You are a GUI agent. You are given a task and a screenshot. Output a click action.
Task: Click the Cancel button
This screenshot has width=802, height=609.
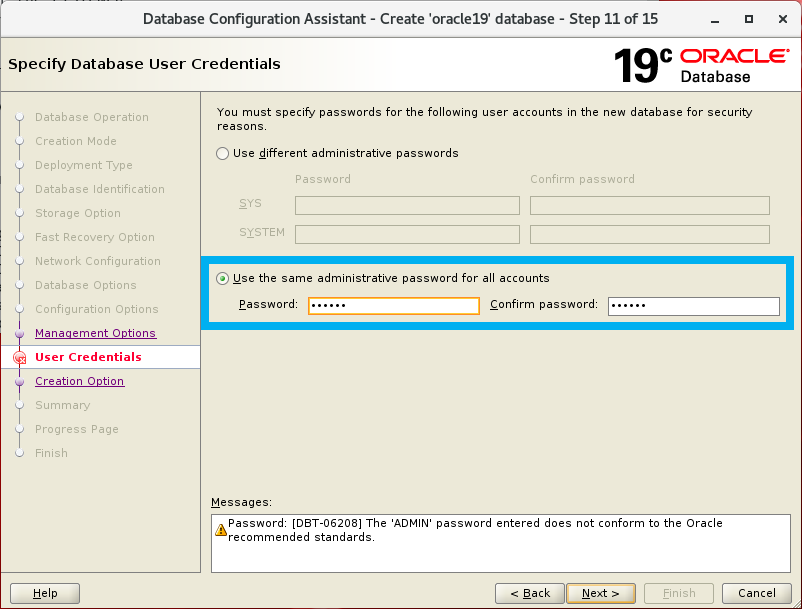tap(756, 593)
